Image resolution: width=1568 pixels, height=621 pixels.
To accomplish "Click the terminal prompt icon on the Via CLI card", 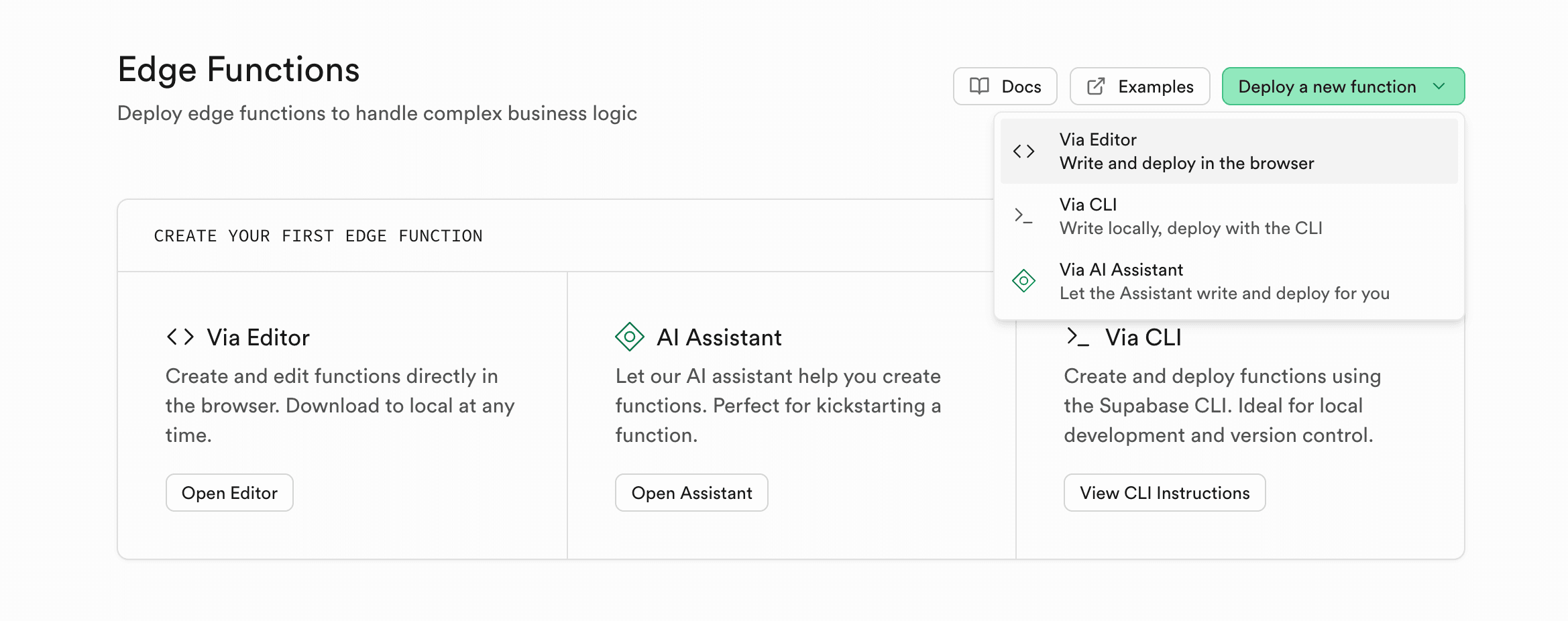I will click(1079, 337).
